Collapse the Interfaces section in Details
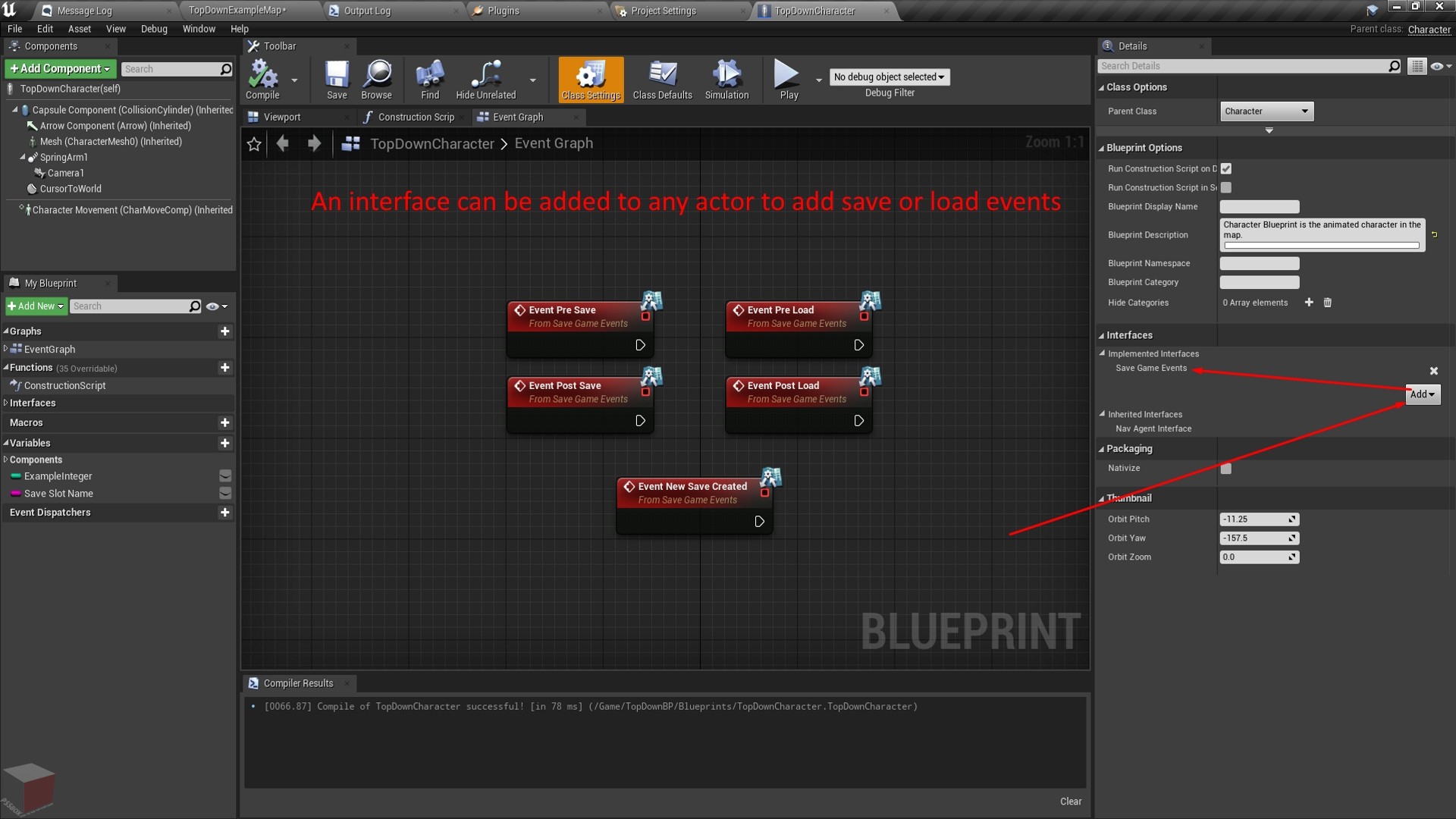This screenshot has height=819, width=1456. 1102,336
